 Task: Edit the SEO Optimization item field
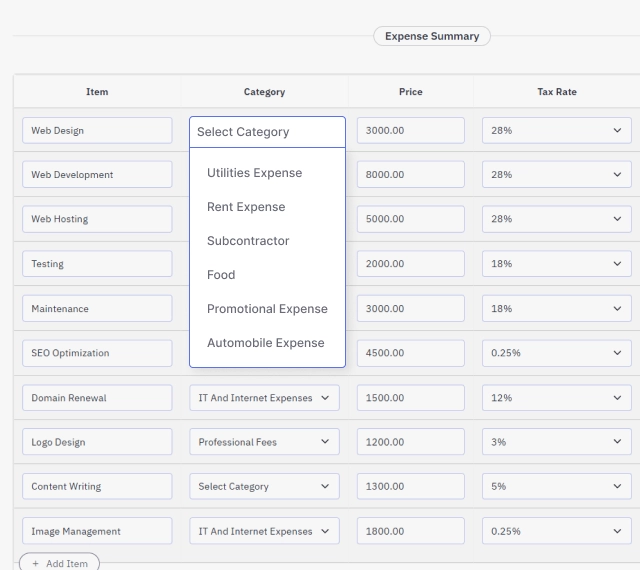click(x=97, y=353)
